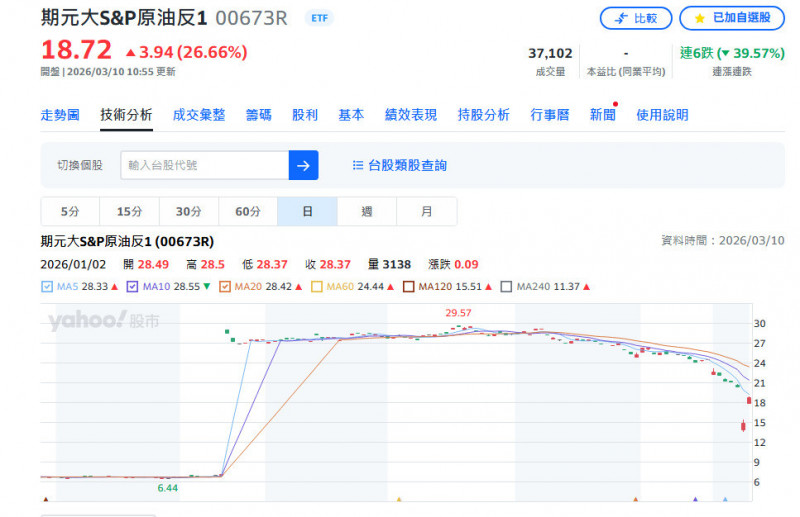The image size is (800, 517).
Task: Click the dark triangle marker on the chart's bottom axis, far left
Action: 46,499
